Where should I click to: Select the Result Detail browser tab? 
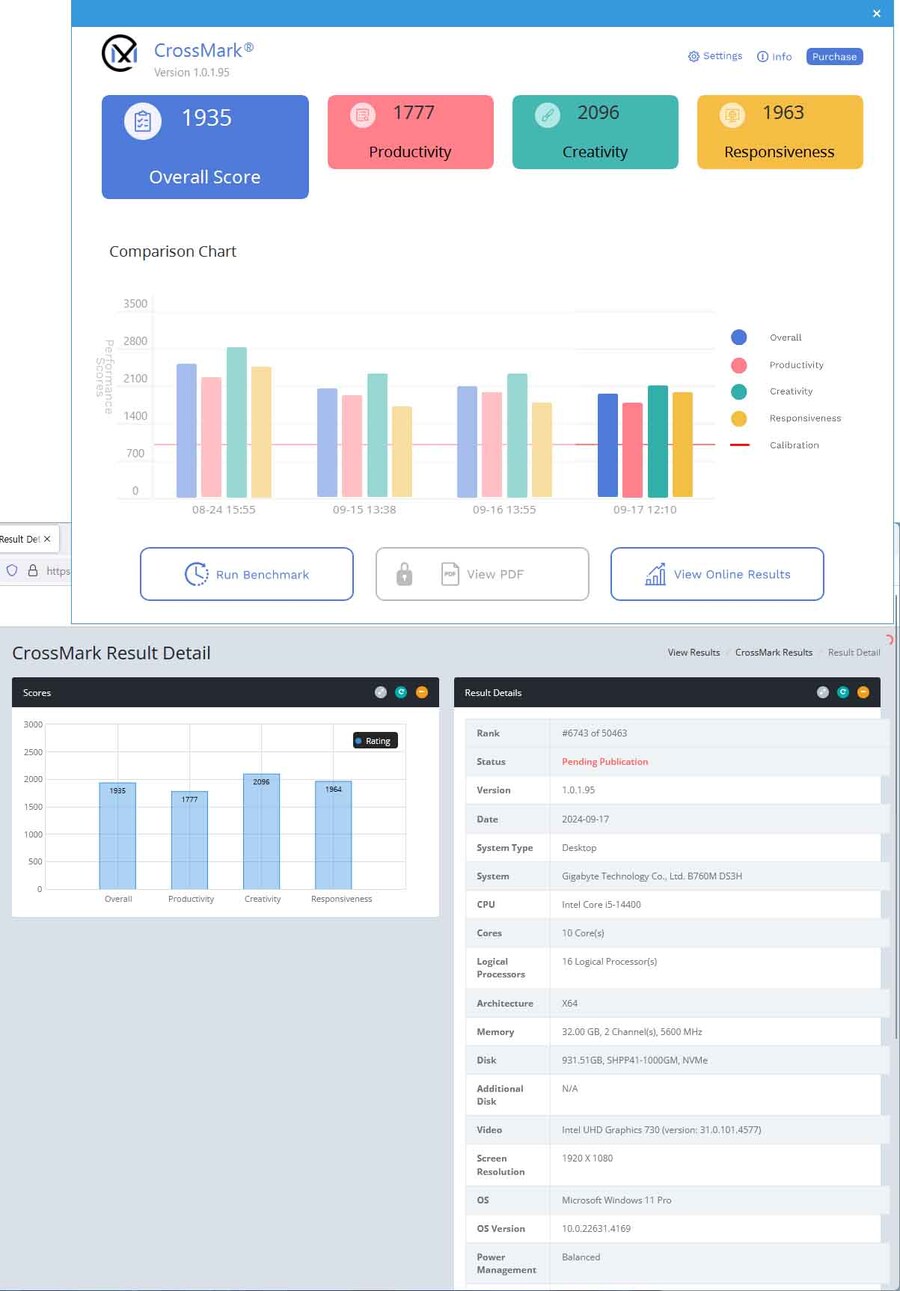click(x=27, y=539)
